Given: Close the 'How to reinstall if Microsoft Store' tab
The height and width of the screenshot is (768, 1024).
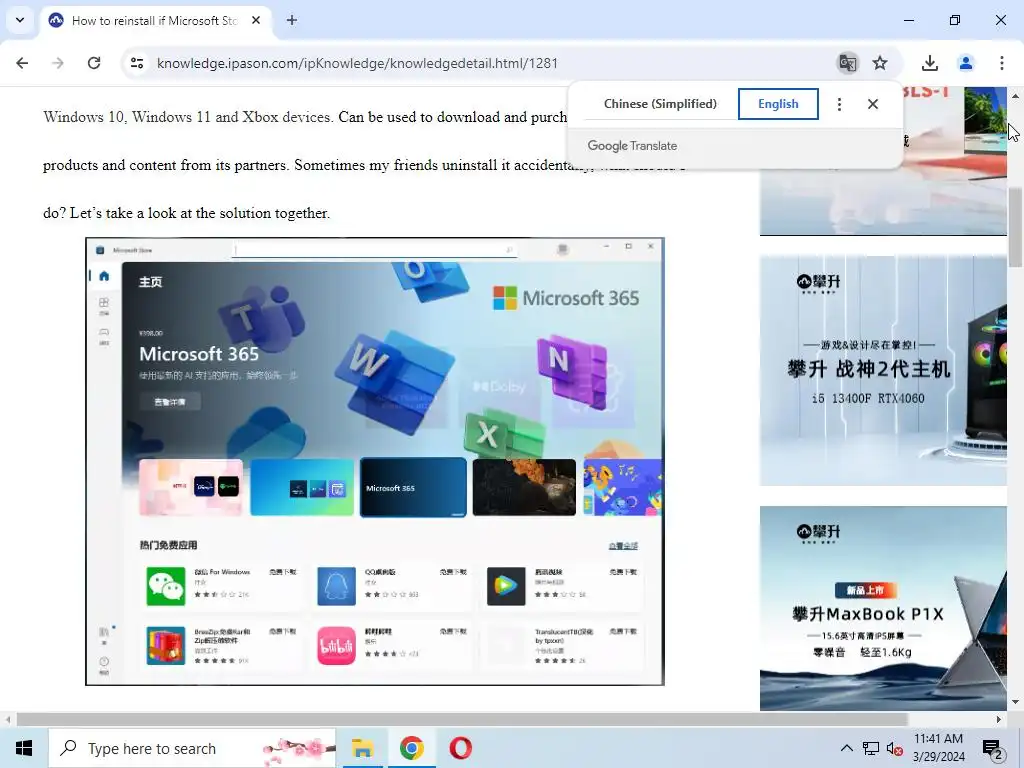Looking at the screenshot, I should (256, 20).
